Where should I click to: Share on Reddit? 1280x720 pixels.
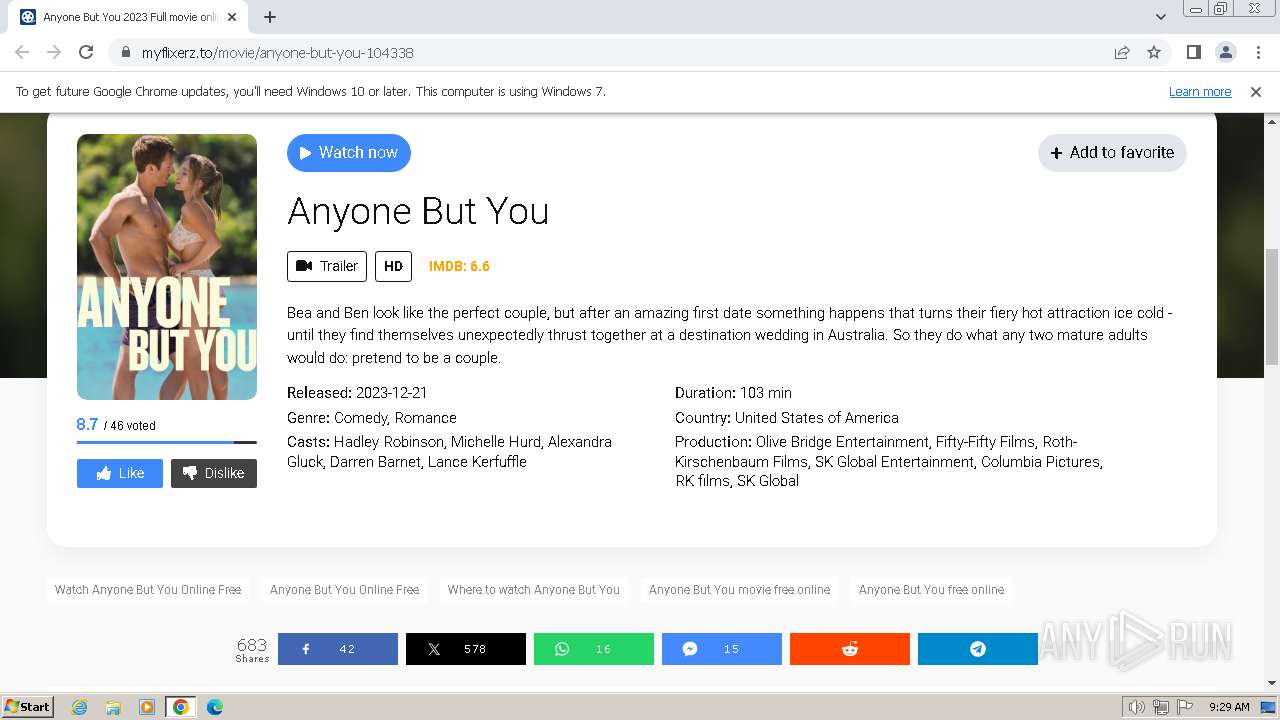[x=850, y=649]
